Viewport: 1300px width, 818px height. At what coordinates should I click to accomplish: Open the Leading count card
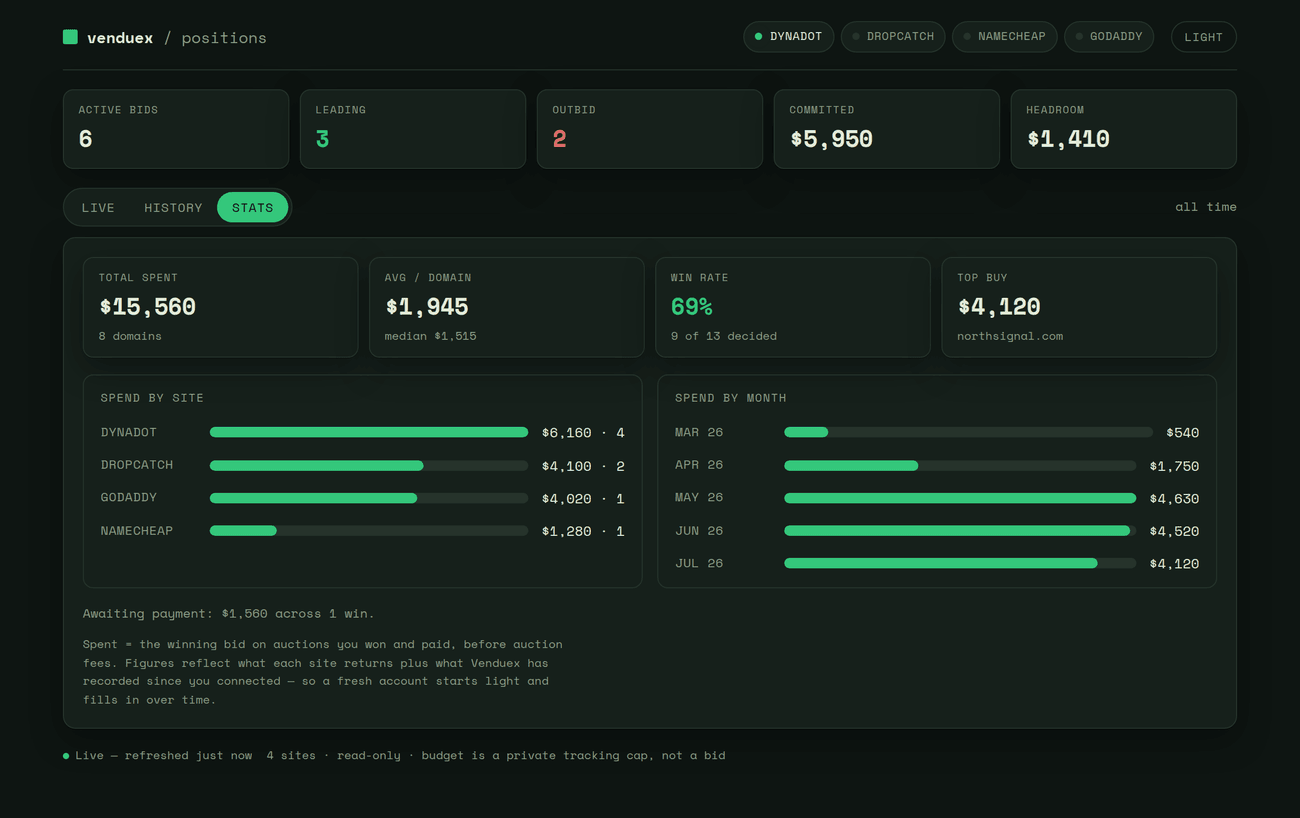(x=413, y=129)
